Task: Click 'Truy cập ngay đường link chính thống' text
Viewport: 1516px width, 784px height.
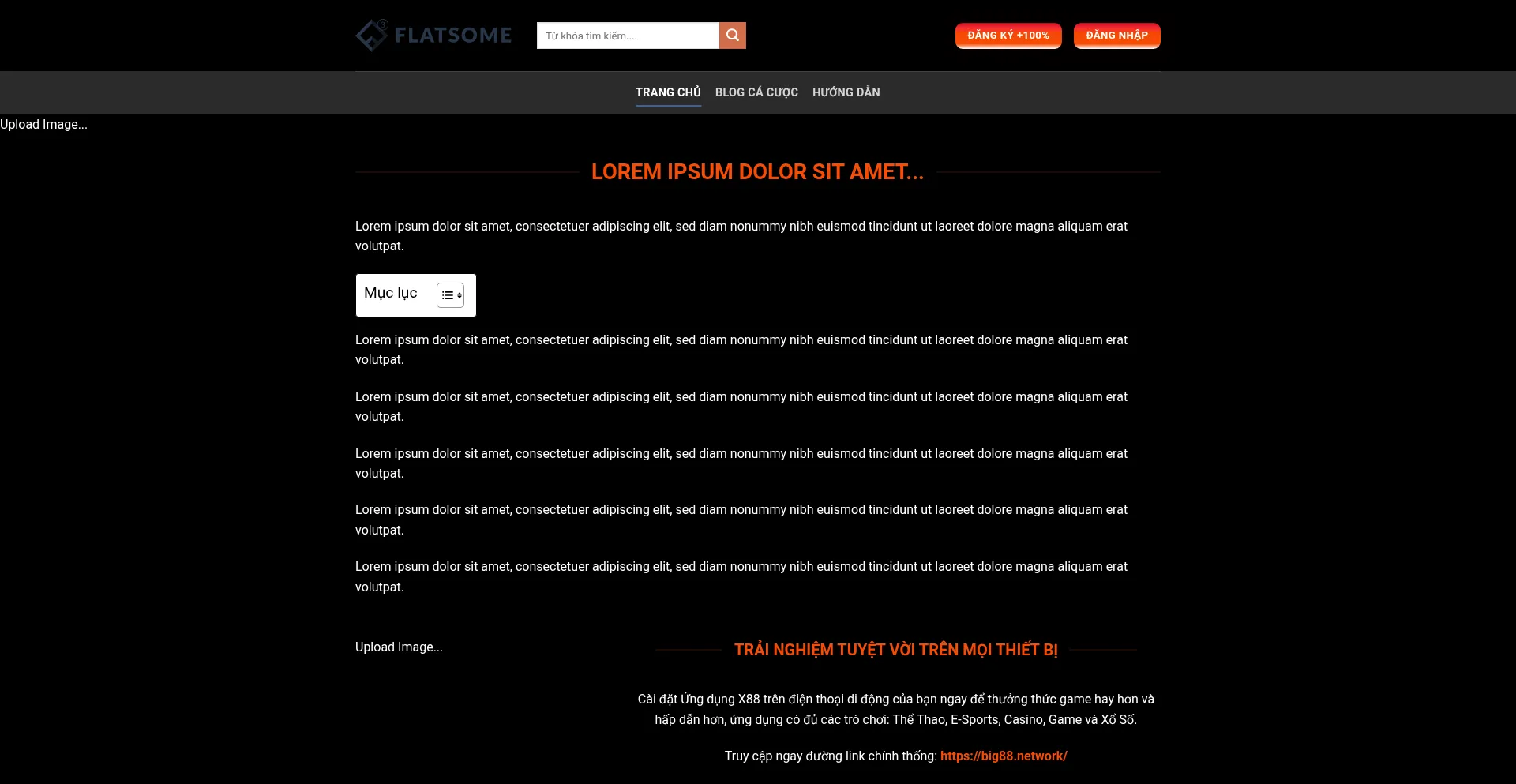Action: point(831,756)
